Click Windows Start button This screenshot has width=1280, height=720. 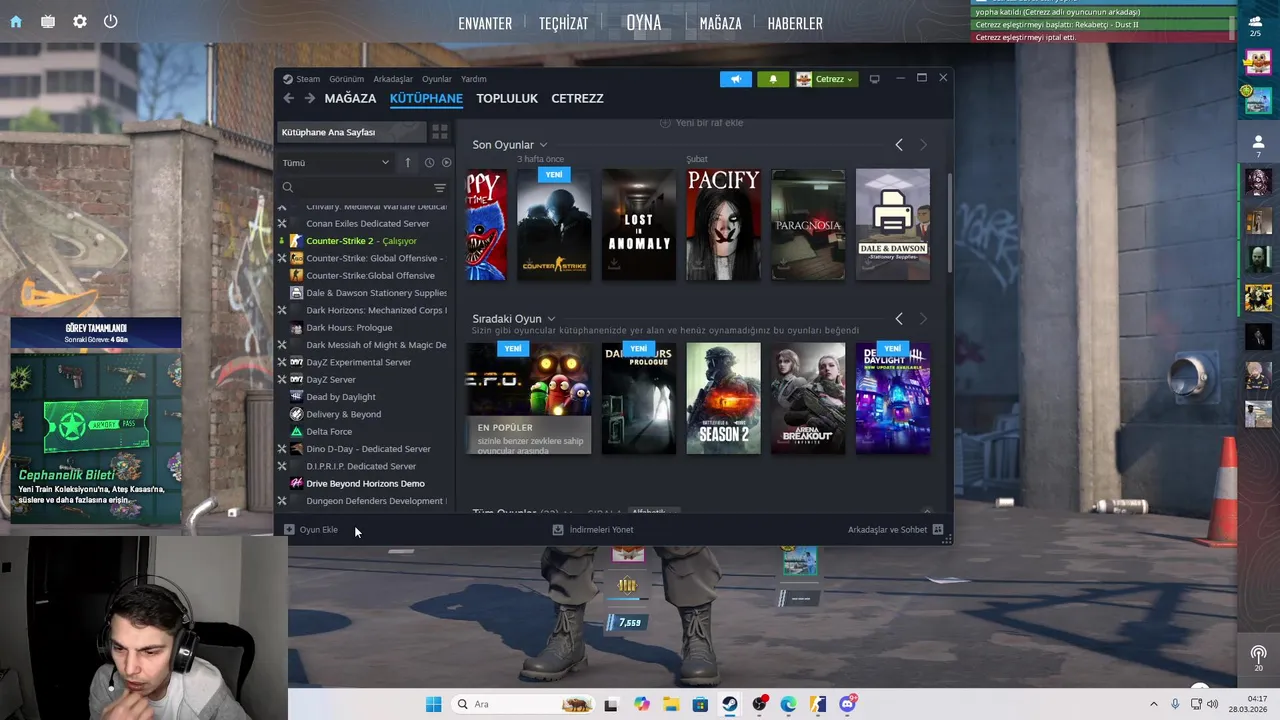(433, 704)
